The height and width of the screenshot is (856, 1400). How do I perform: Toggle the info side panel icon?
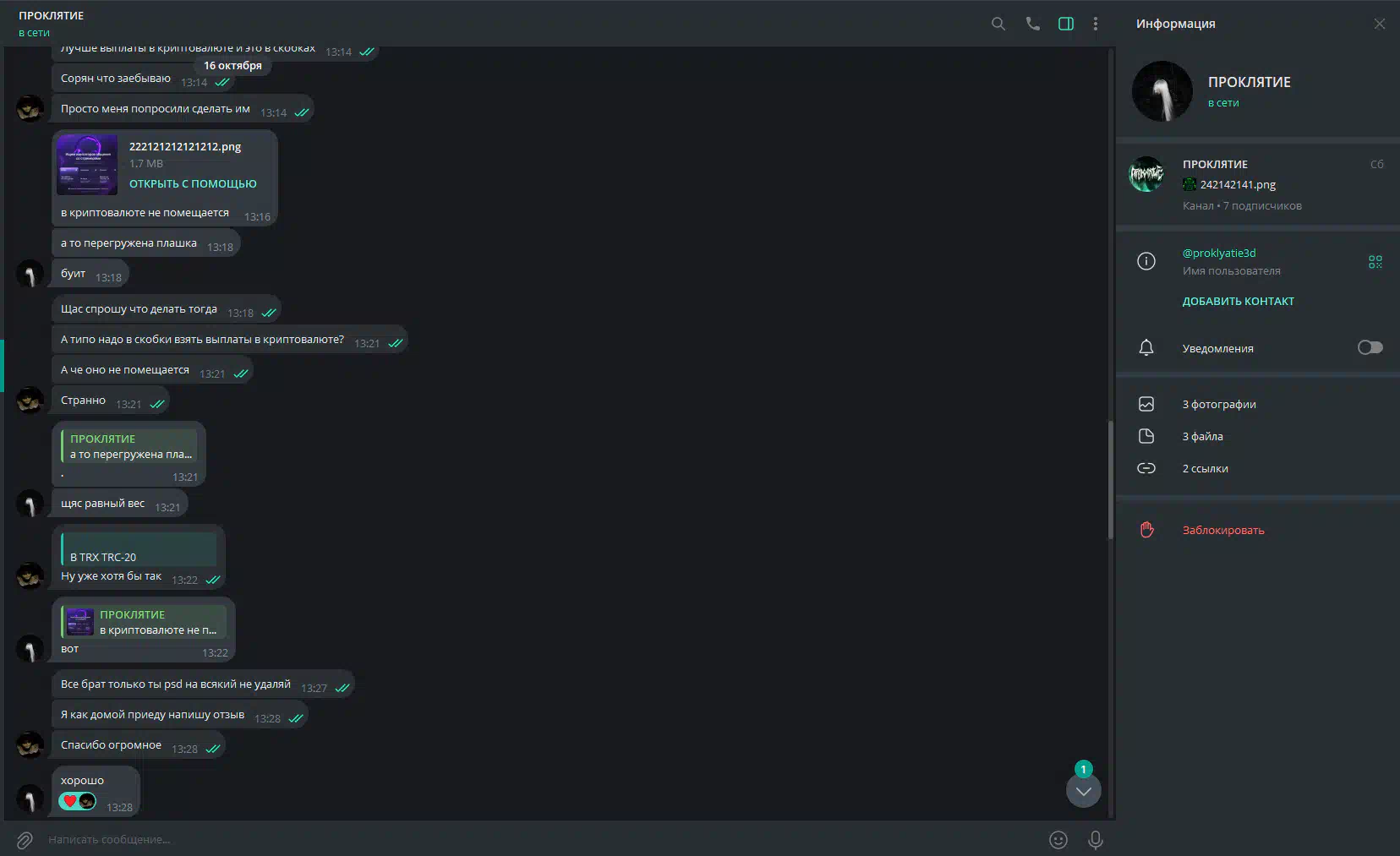tap(1066, 24)
